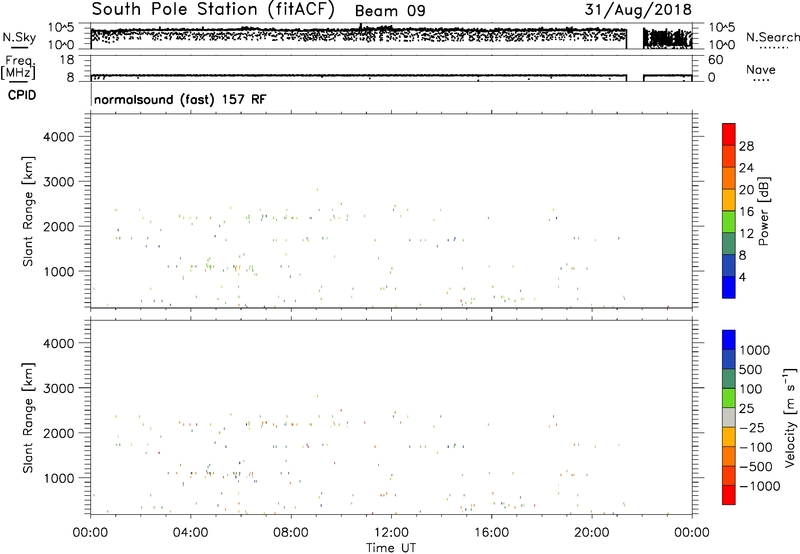Pick the red top swatch of power colorbar
Image resolution: width=800 pixels, height=554 pixels.
pyautogui.click(x=729, y=135)
